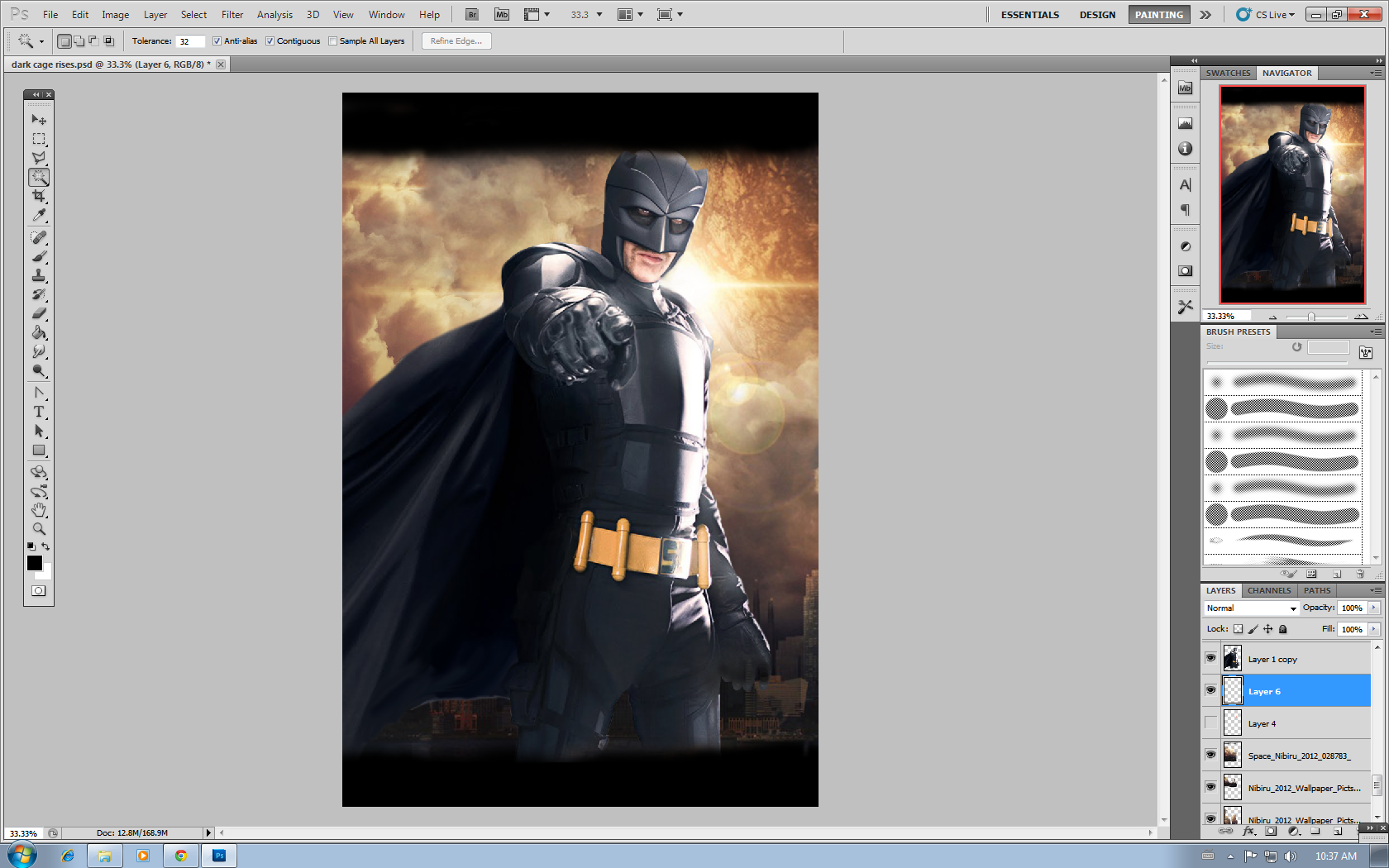Viewport: 1389px width, 868px height.
Task: Open the Layers panel menu
Action: click(x=1375, y=590)
